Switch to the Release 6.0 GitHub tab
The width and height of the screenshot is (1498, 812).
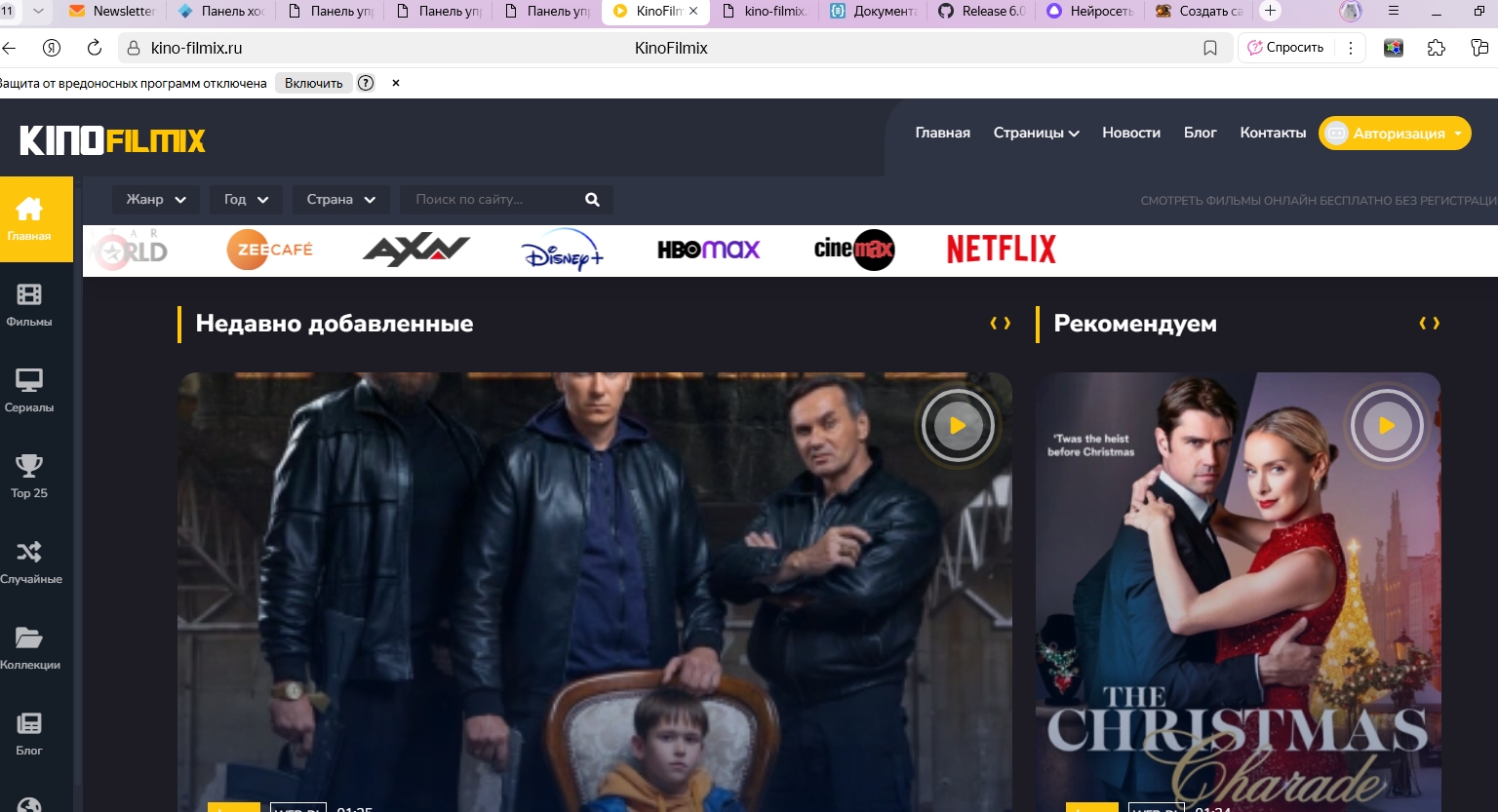click(983, 12)
